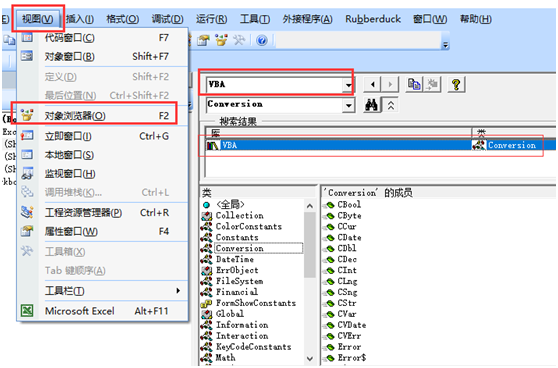This screenshot has width=558, height=368.
Task: Open 监视窗口(H) from the menu
Action: pos(102,174)
